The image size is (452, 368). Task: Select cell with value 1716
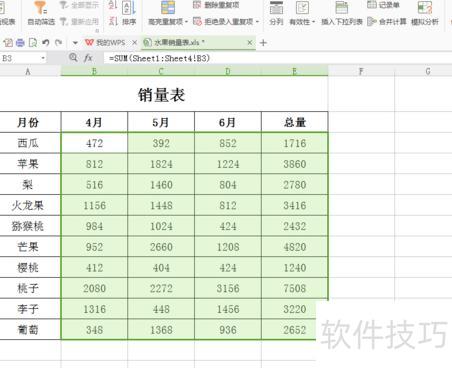point(295,143)
